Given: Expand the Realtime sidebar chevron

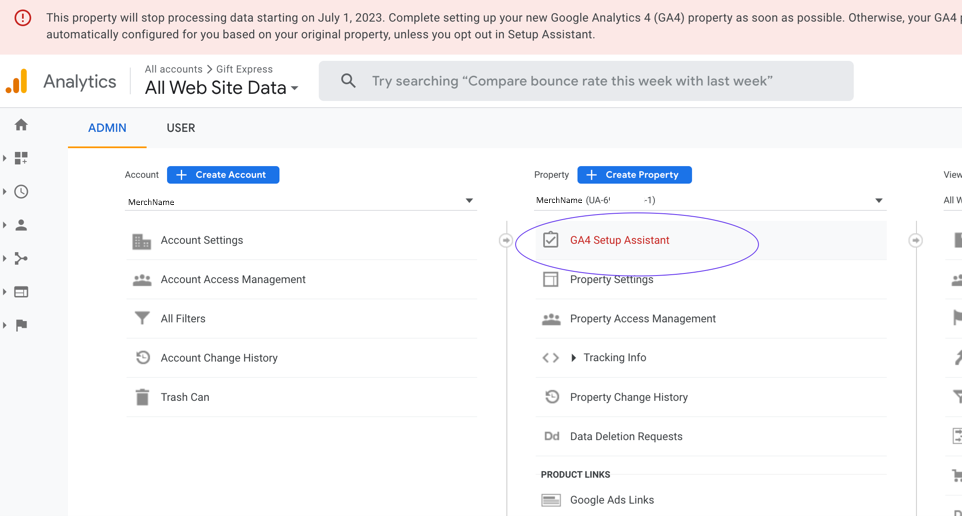Looking at the screenshot, I should click(4, 191).
